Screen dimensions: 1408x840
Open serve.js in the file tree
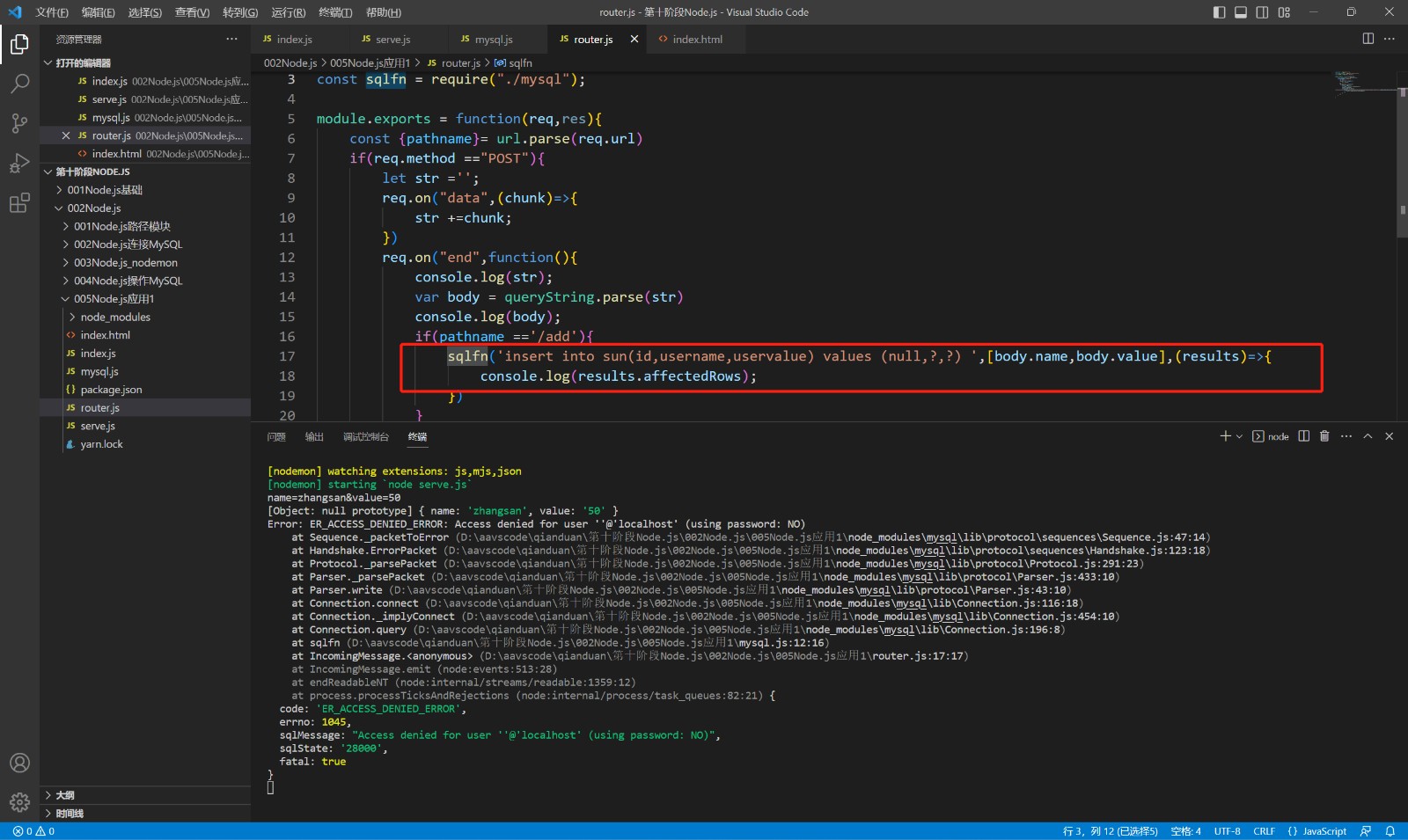(145, 426)
